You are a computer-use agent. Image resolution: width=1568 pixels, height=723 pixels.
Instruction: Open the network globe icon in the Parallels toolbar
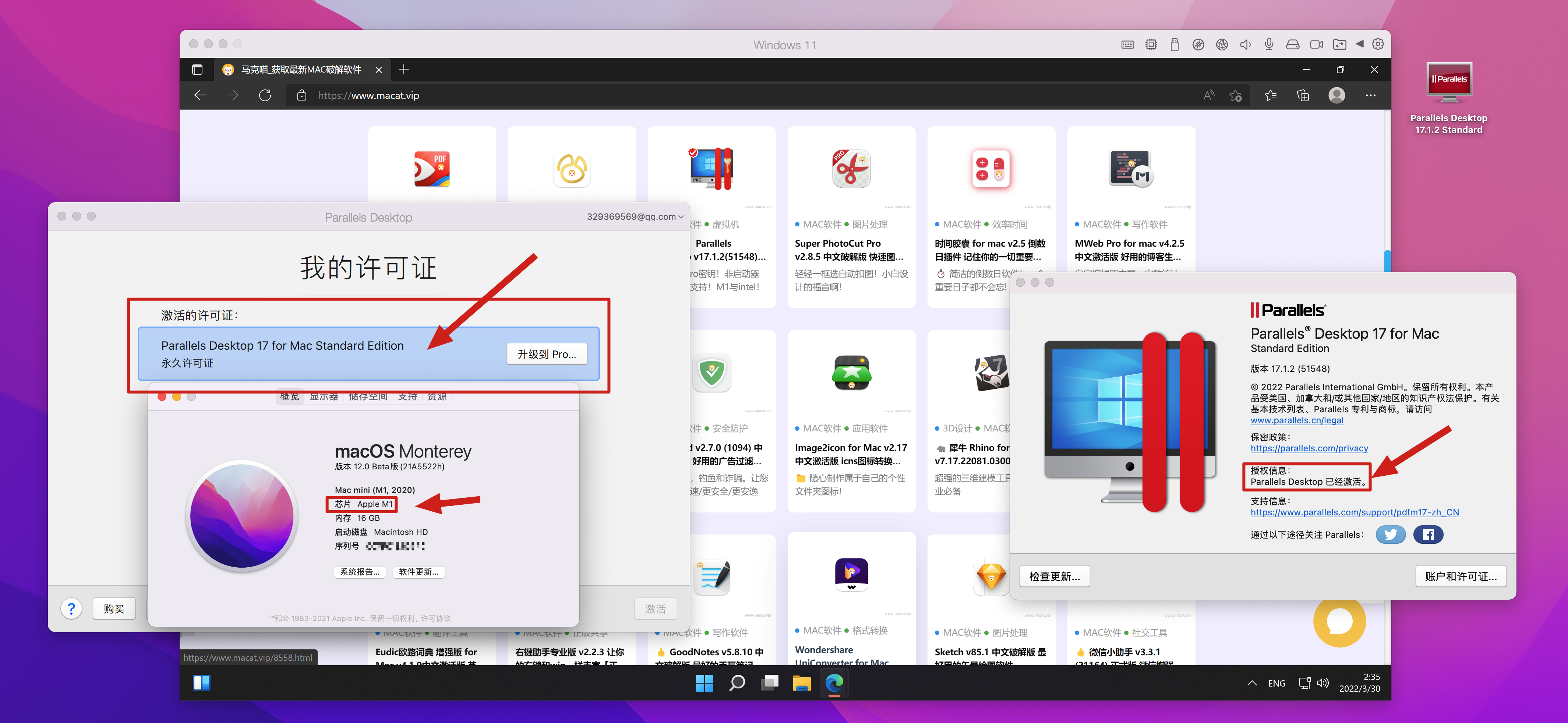[x=1222, y=45]
